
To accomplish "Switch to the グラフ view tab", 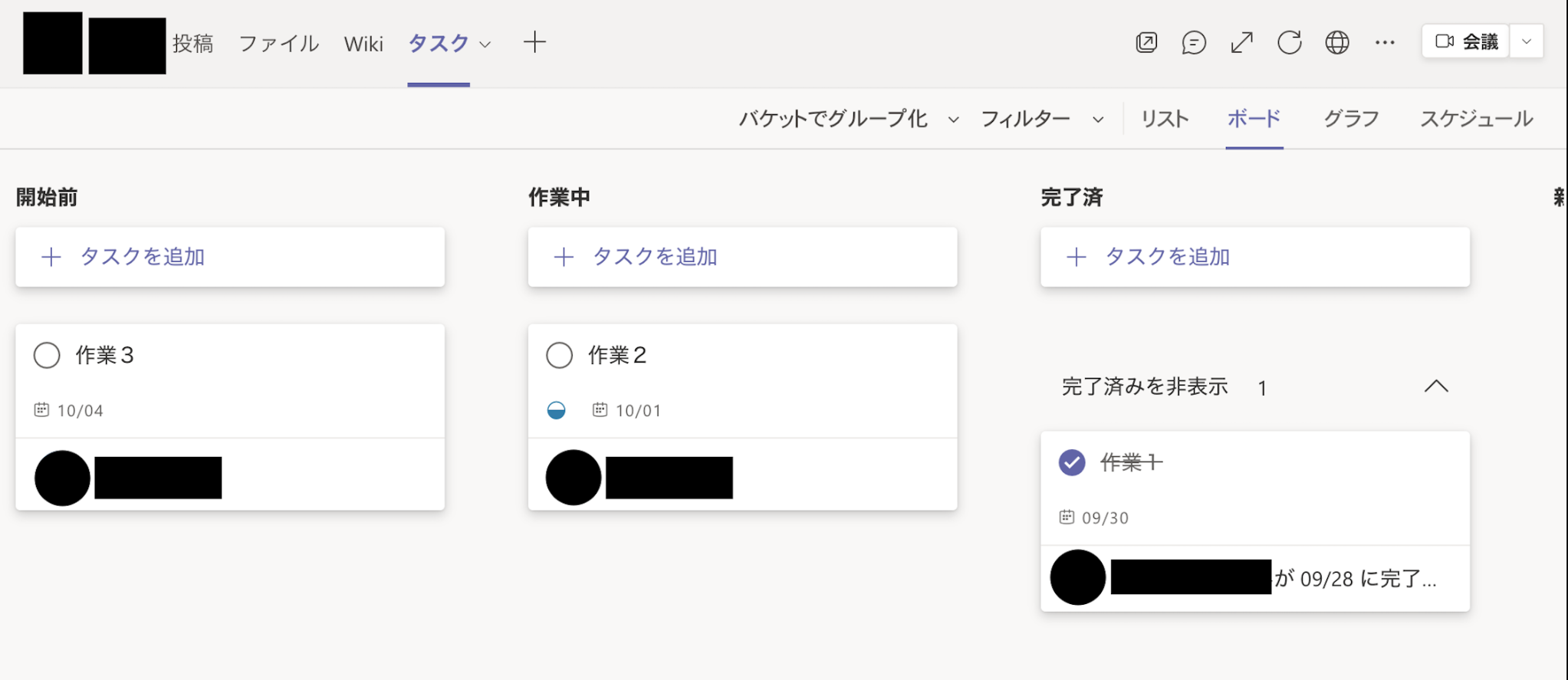I will coord(1351,119).
